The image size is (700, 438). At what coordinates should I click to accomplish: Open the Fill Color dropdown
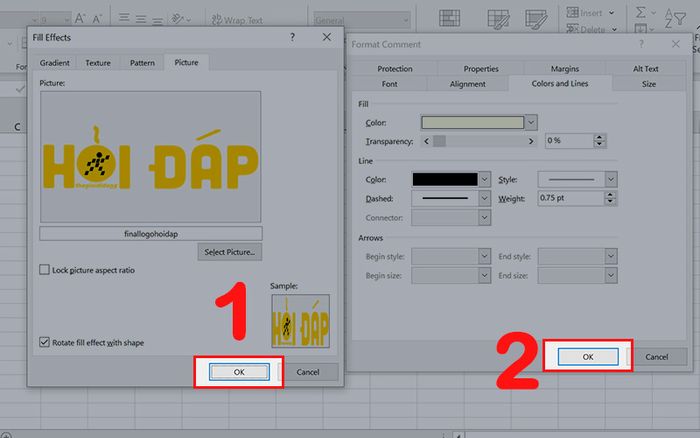(531, 122)
